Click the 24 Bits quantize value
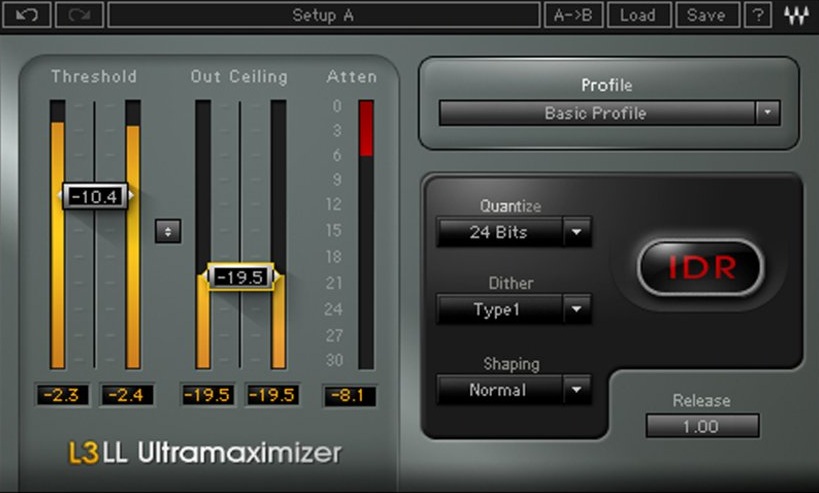 [499, 232]
